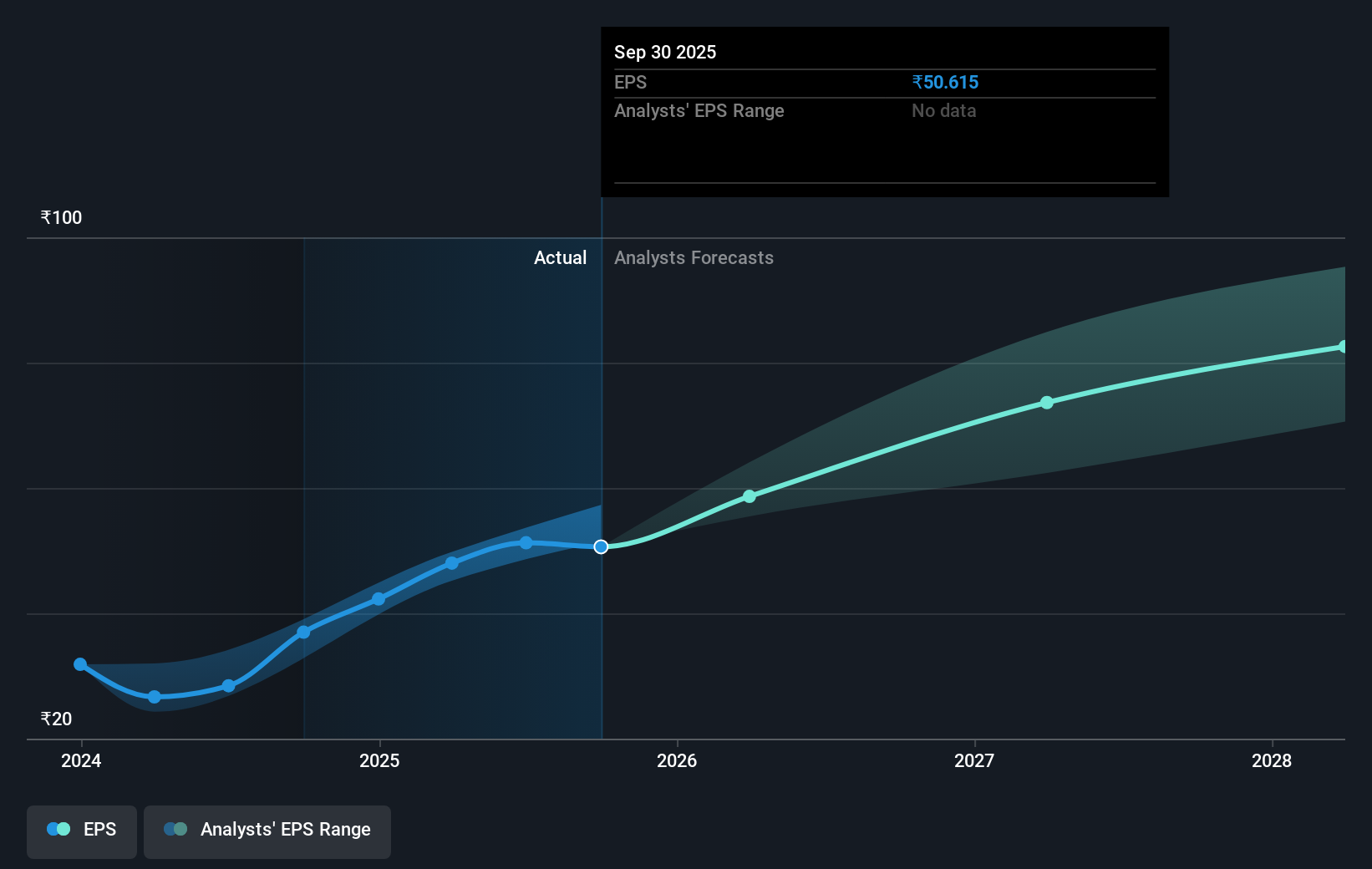Select the Analysts Forecasts section label

tap(694, 257)
